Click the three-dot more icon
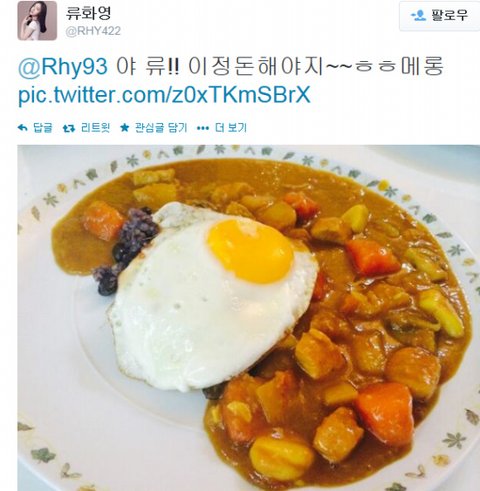The width and height of the screenshot is (480, 491). coord(203,128)
